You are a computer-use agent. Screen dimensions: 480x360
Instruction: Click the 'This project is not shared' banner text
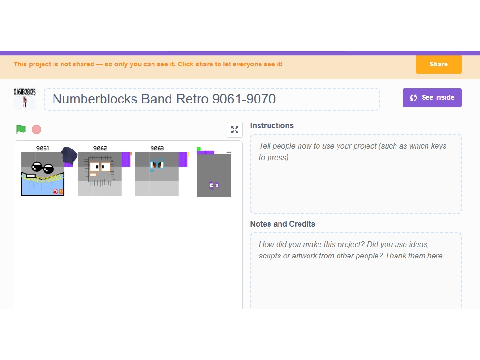(148, 64)
